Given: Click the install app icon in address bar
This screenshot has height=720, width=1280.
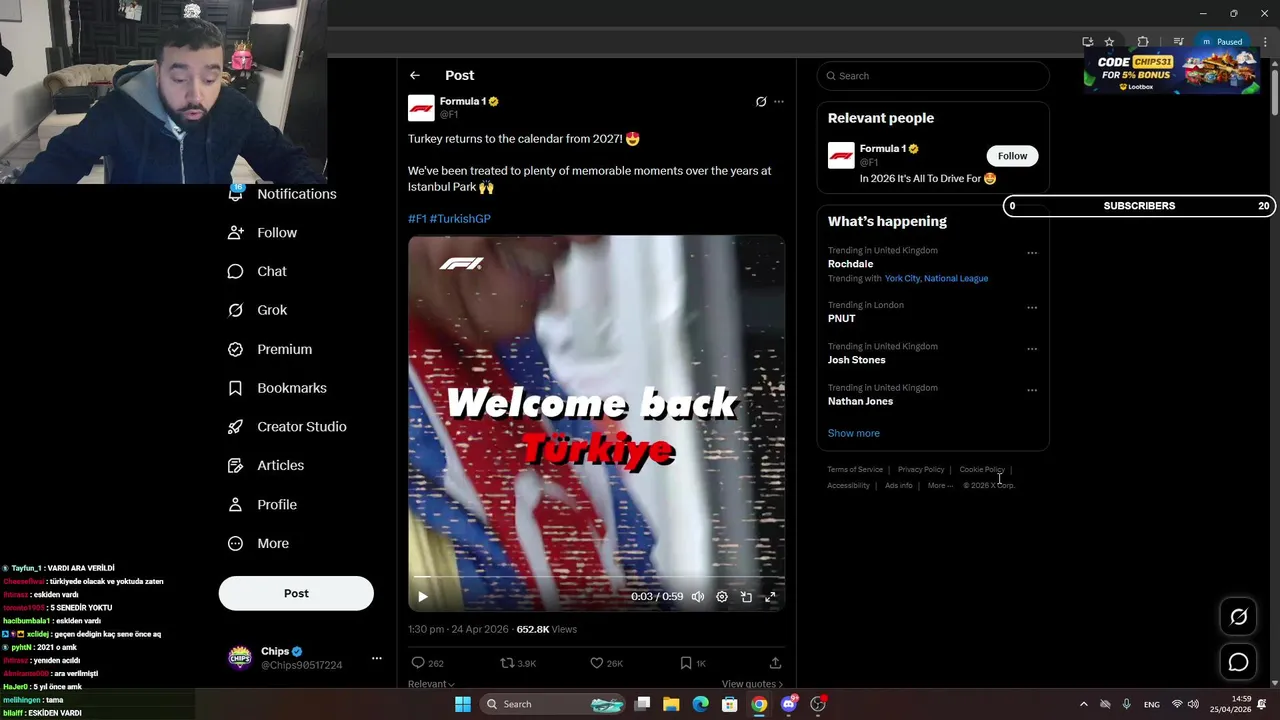Looking at the screenshot, I should tap(1088, 42).
